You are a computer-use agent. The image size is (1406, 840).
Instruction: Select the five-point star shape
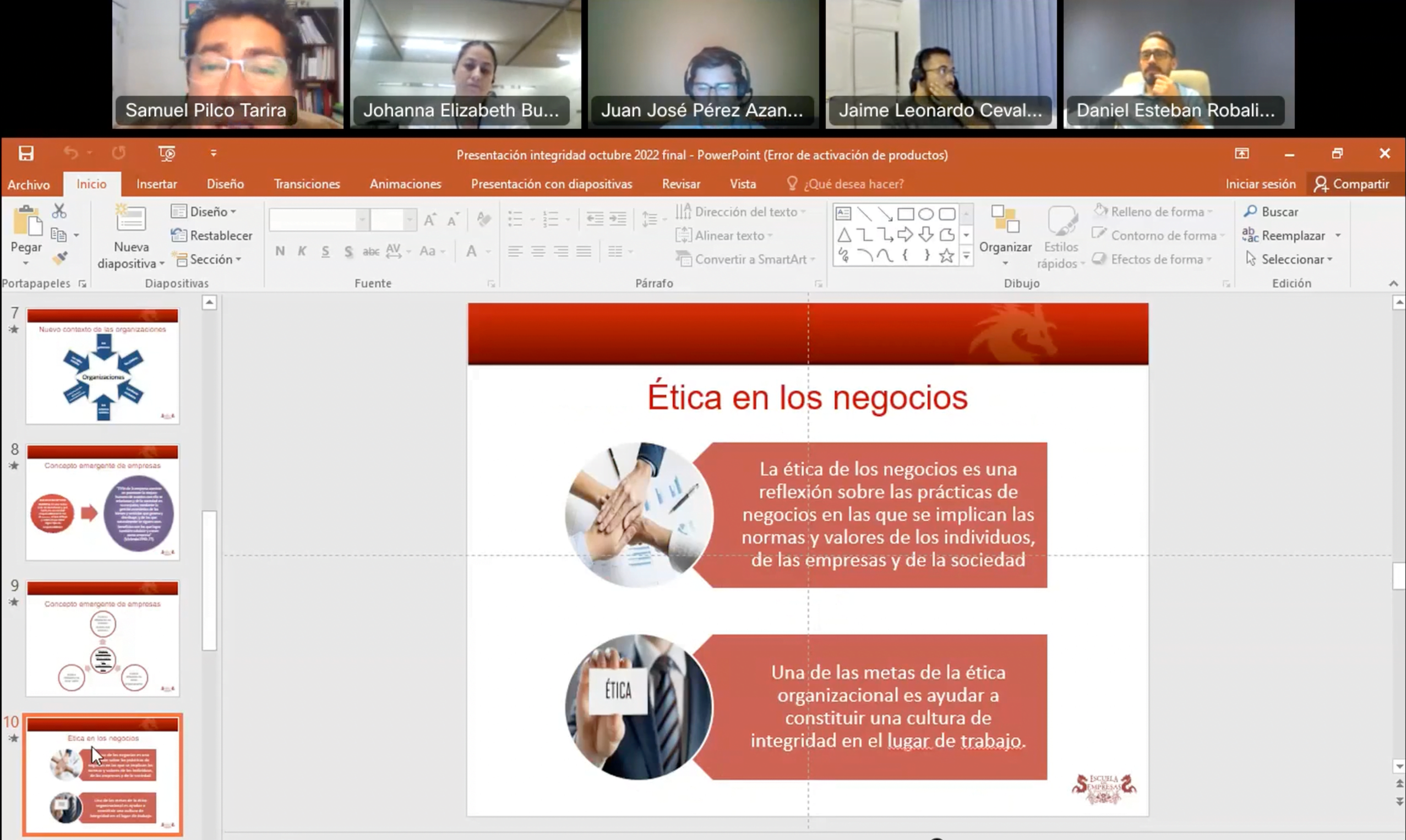(x=946, y=256)
